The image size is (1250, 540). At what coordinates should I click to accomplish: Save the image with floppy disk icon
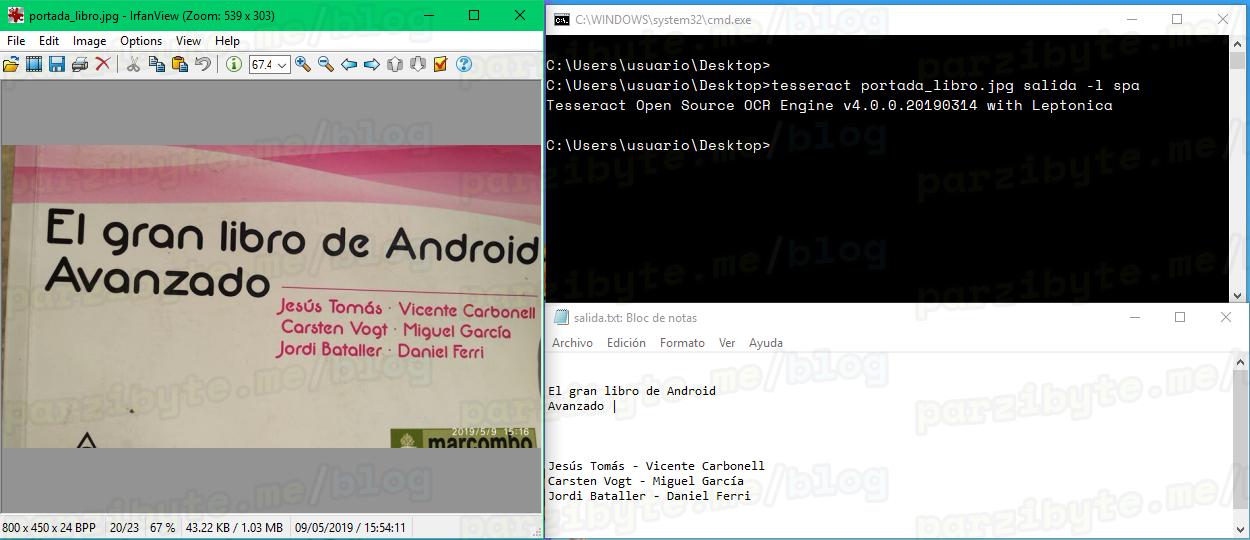tap(57, 64)
